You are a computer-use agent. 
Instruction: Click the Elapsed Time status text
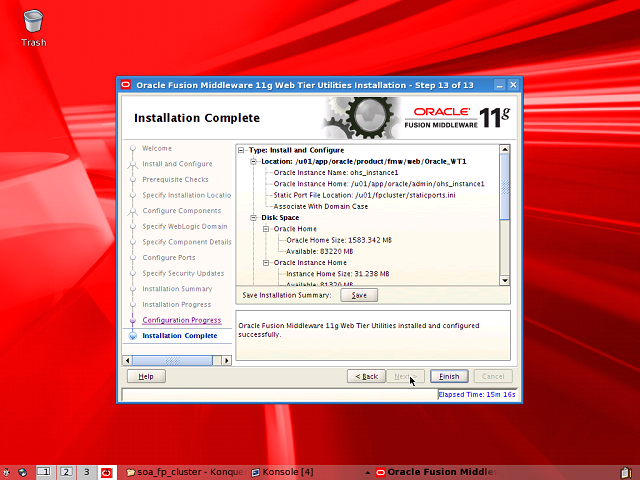tap(477, 395)
